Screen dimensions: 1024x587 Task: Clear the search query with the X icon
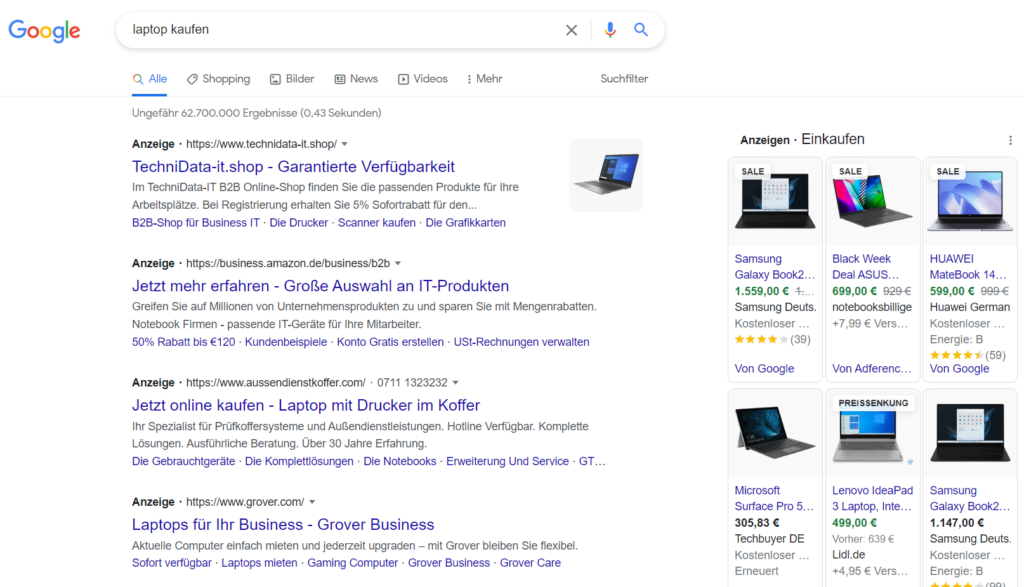coord(571,30)
